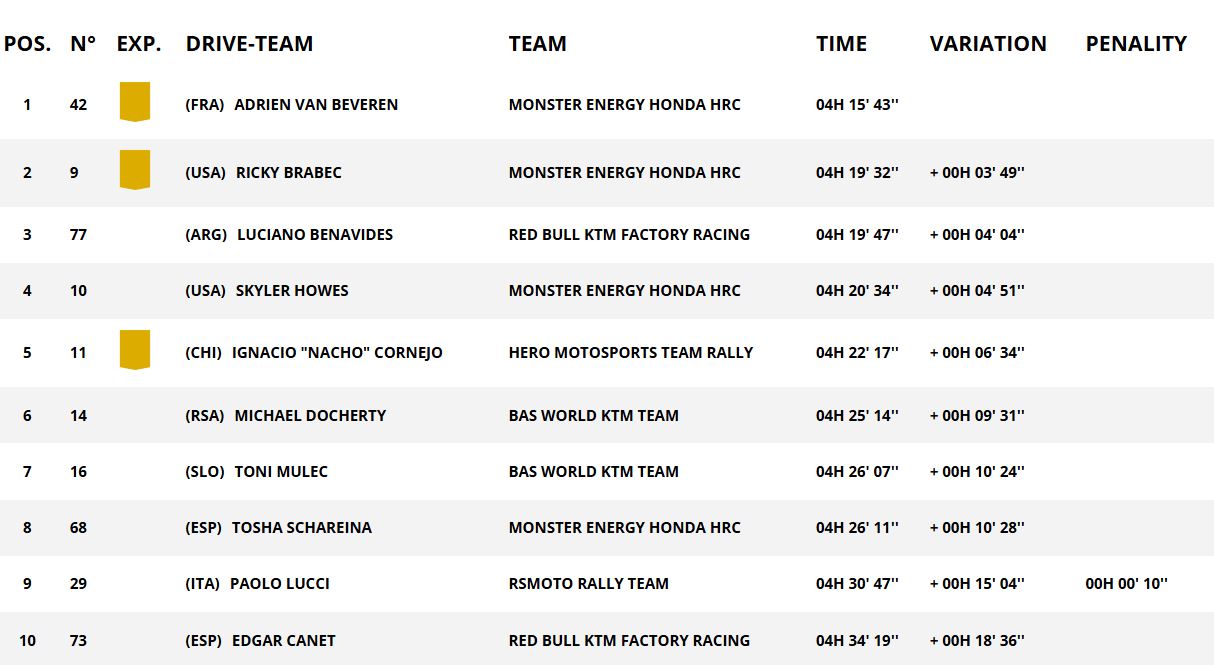This screenshot has height=665, width=1214.
Task: Click the RSMoto Rally Team name
Action: coord(589,584)
